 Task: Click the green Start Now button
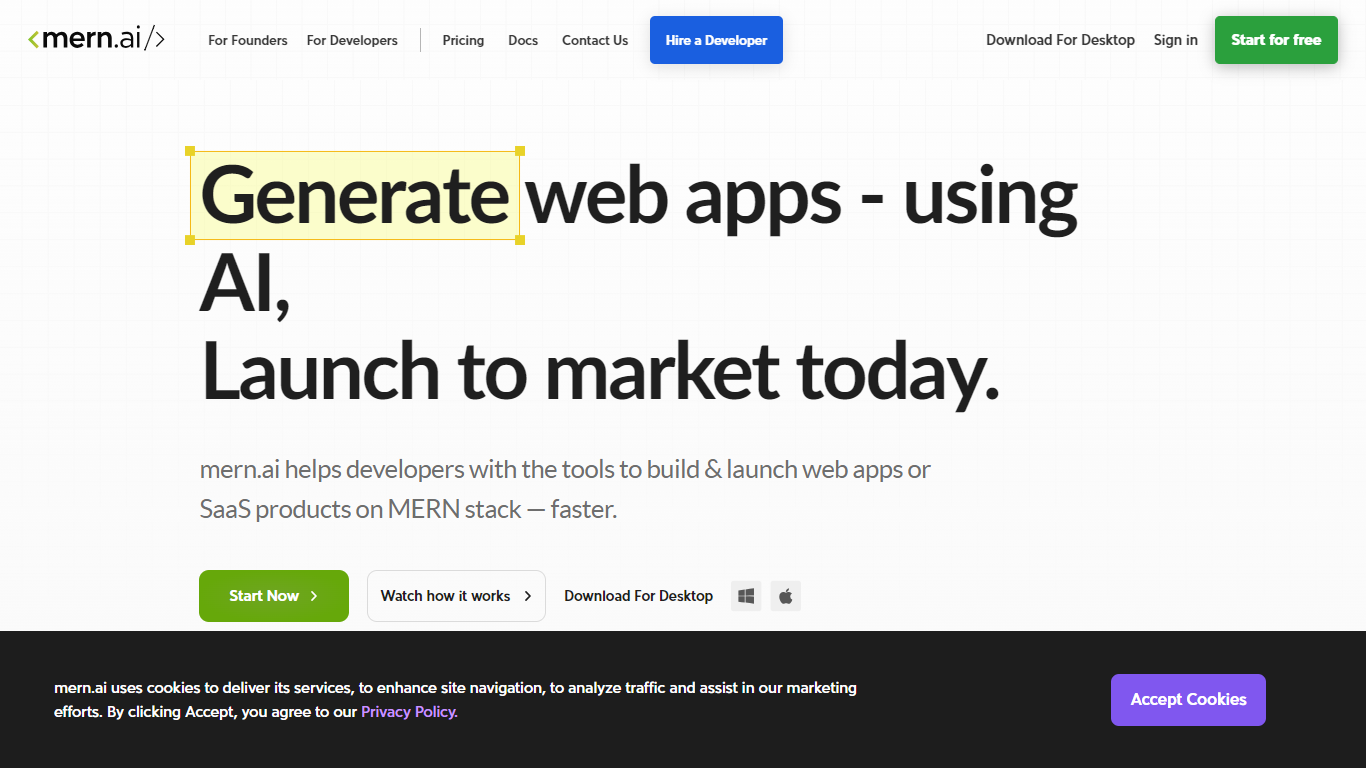coord(274,596)
